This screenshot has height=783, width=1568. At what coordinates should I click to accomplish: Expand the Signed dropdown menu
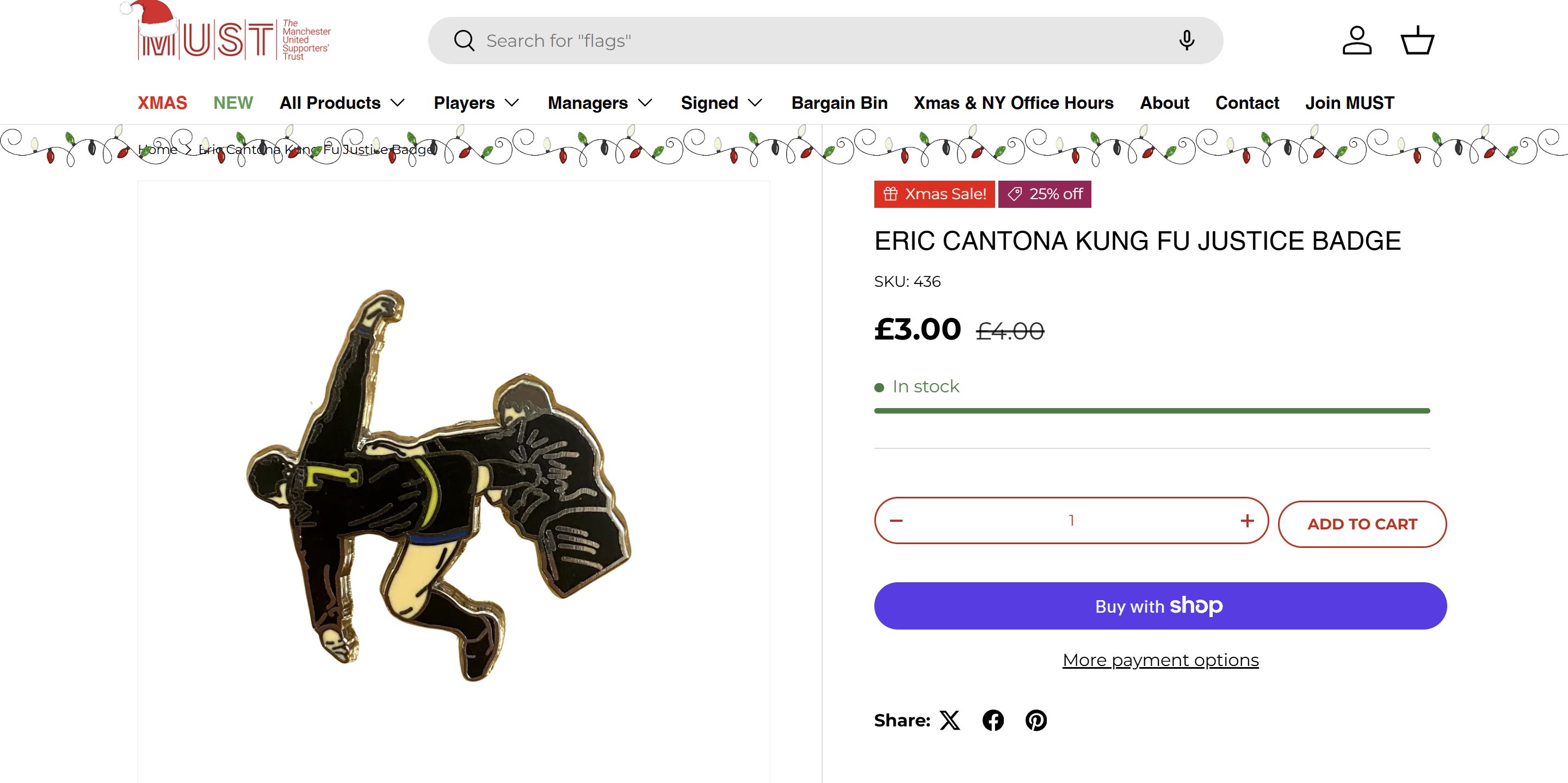721,103
